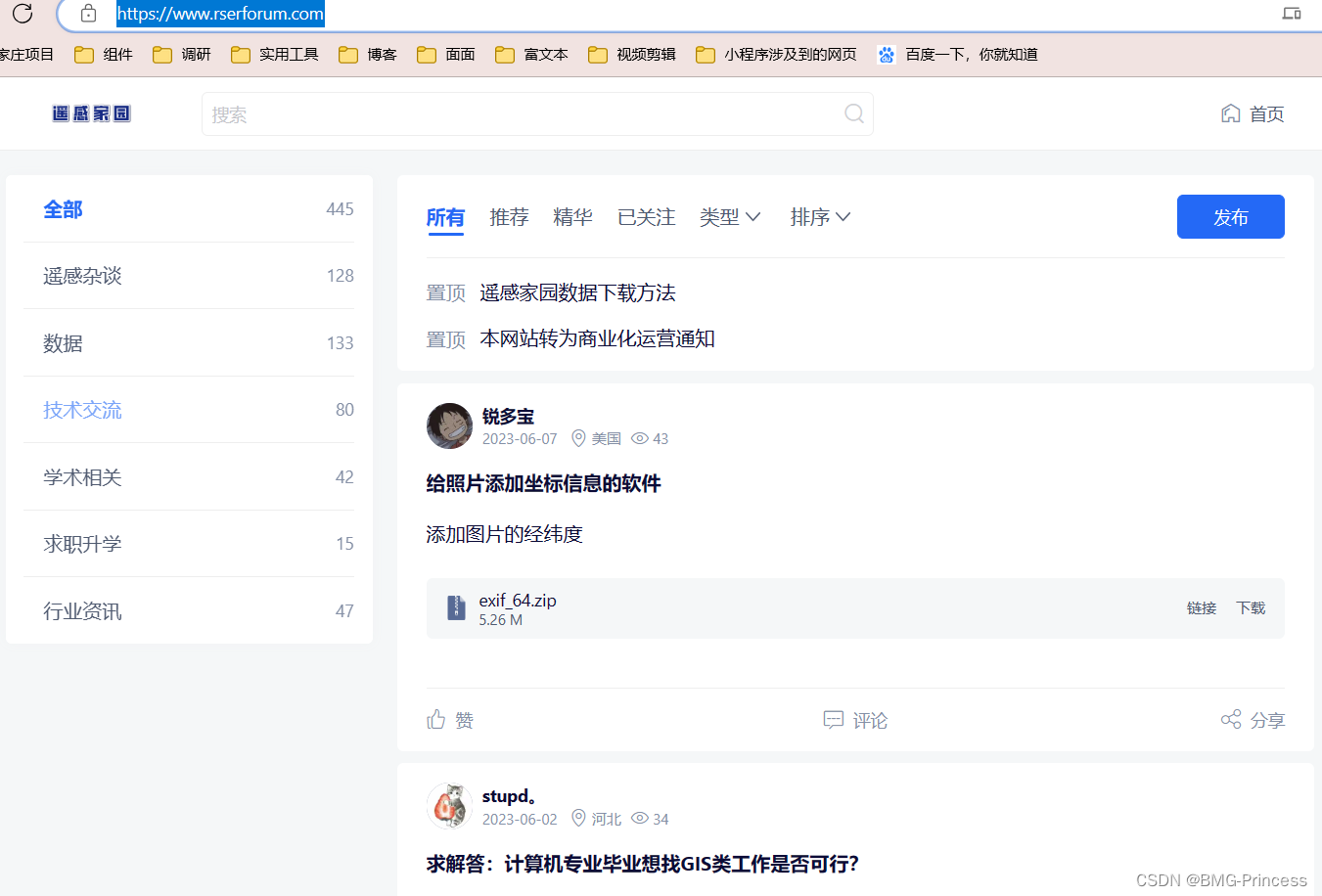
Task: Click the search magnifier icon
Action: click(854, 113)
